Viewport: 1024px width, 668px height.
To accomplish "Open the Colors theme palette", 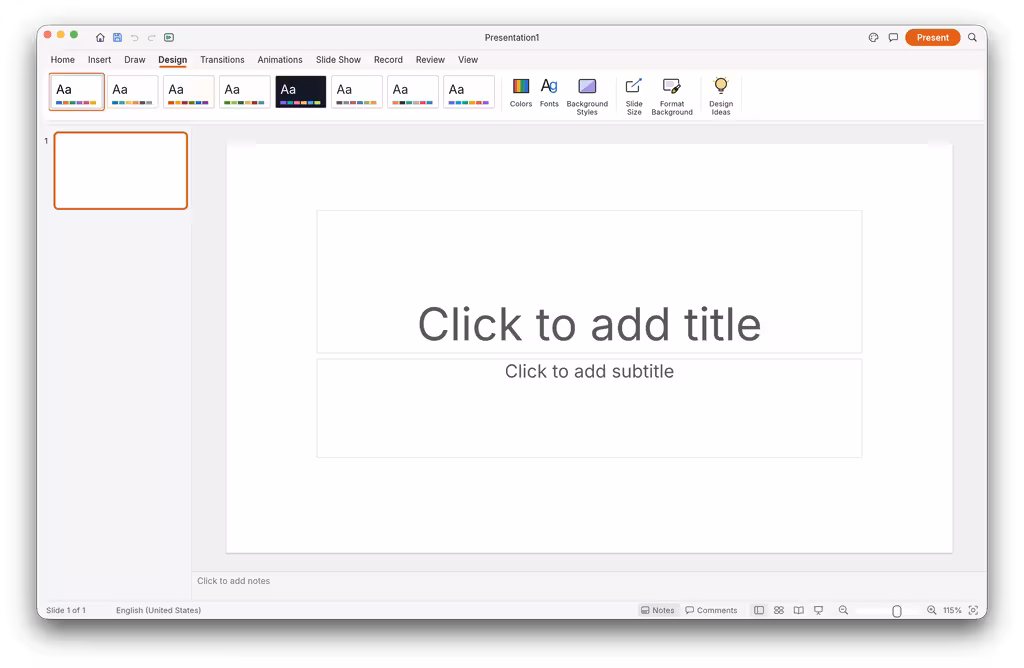I will (x=520, y=93).
